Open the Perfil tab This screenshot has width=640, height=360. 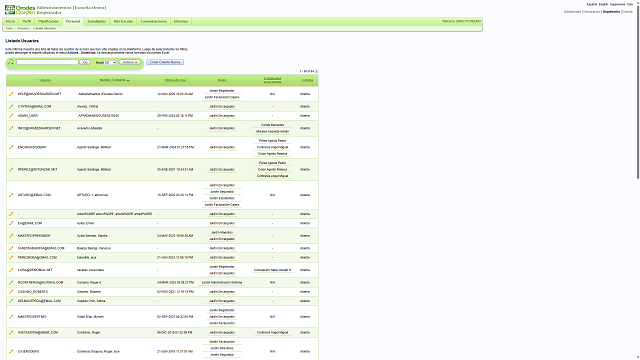point(27,21)
